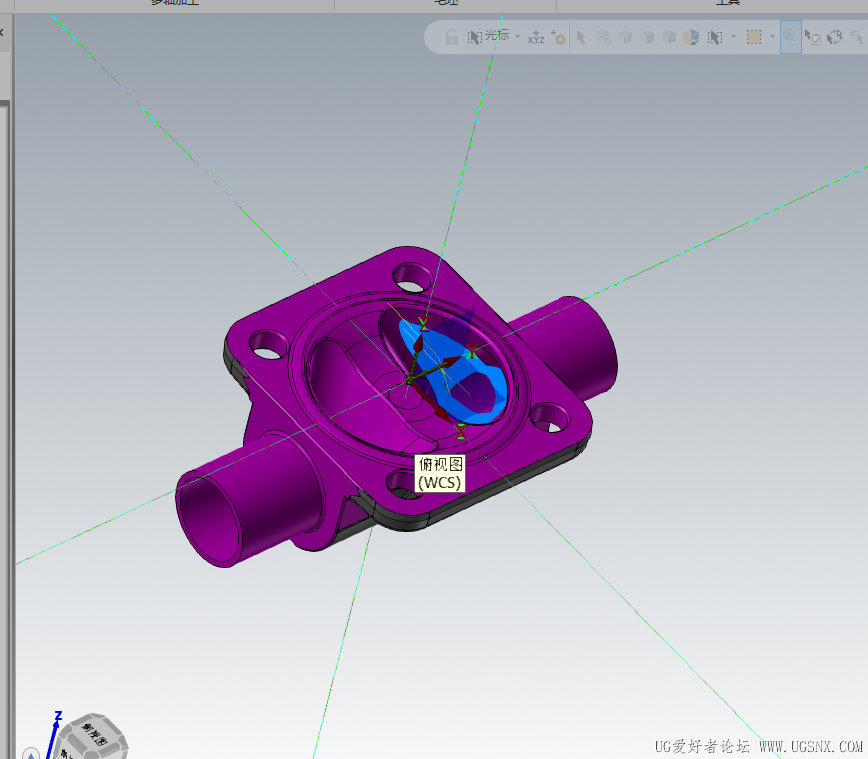The width and height of the screenshot is (868, 759).
Task: Select the dashed-box arrow selection icon
Action: coord(715,37)
